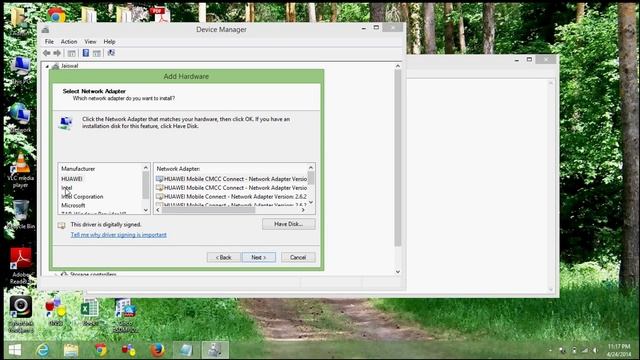
Task: Click the Jaiswal computer name in tree
Action: click(x=69, y=66)
